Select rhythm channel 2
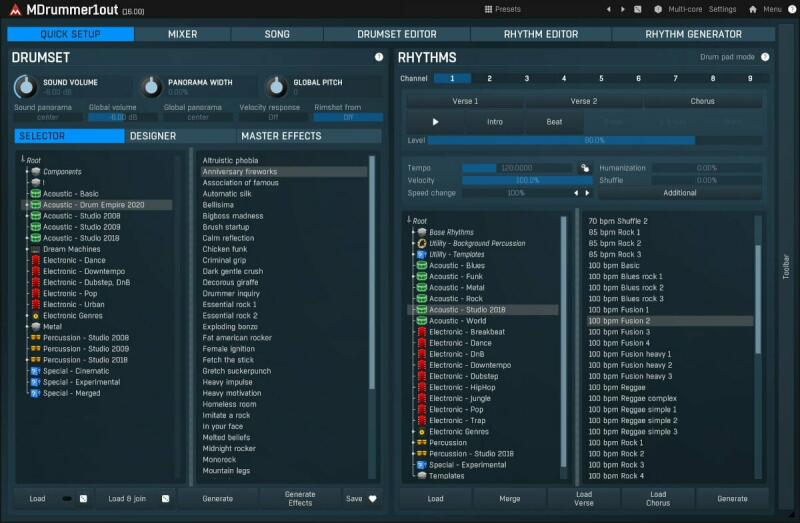 click(x=489, y=79)
